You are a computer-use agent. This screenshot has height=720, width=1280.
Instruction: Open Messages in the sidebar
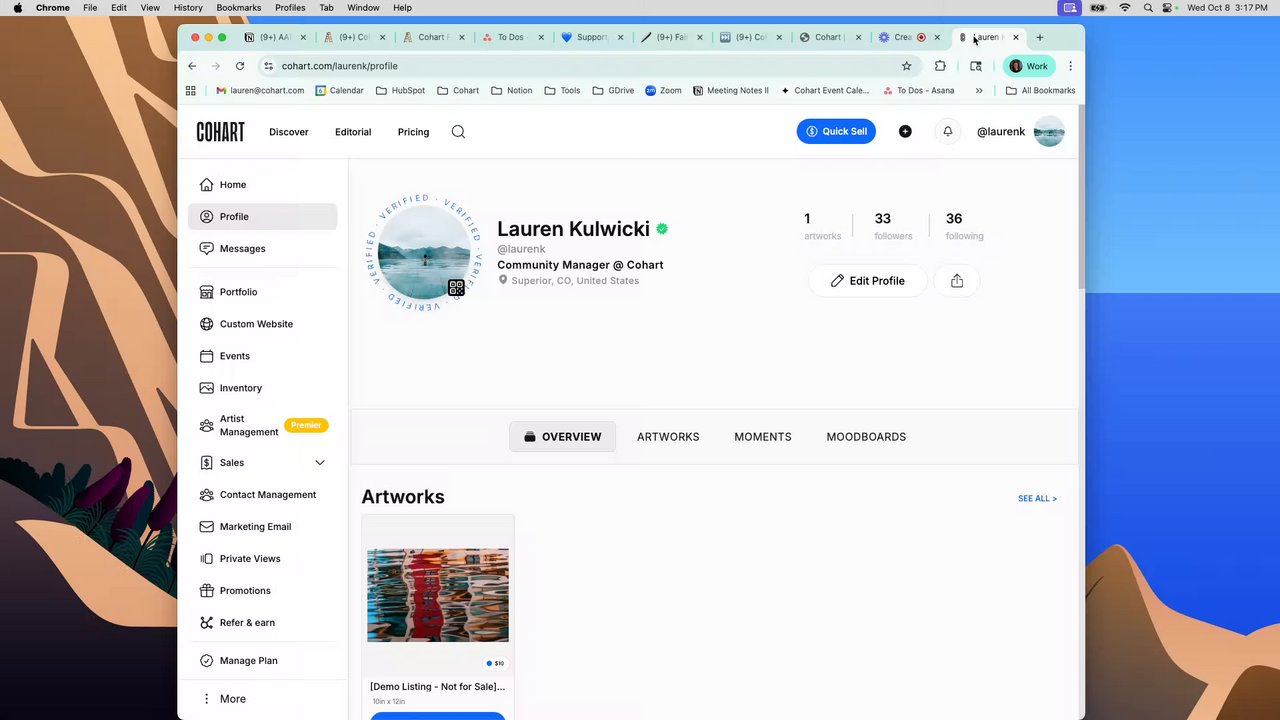pos(262,248)
